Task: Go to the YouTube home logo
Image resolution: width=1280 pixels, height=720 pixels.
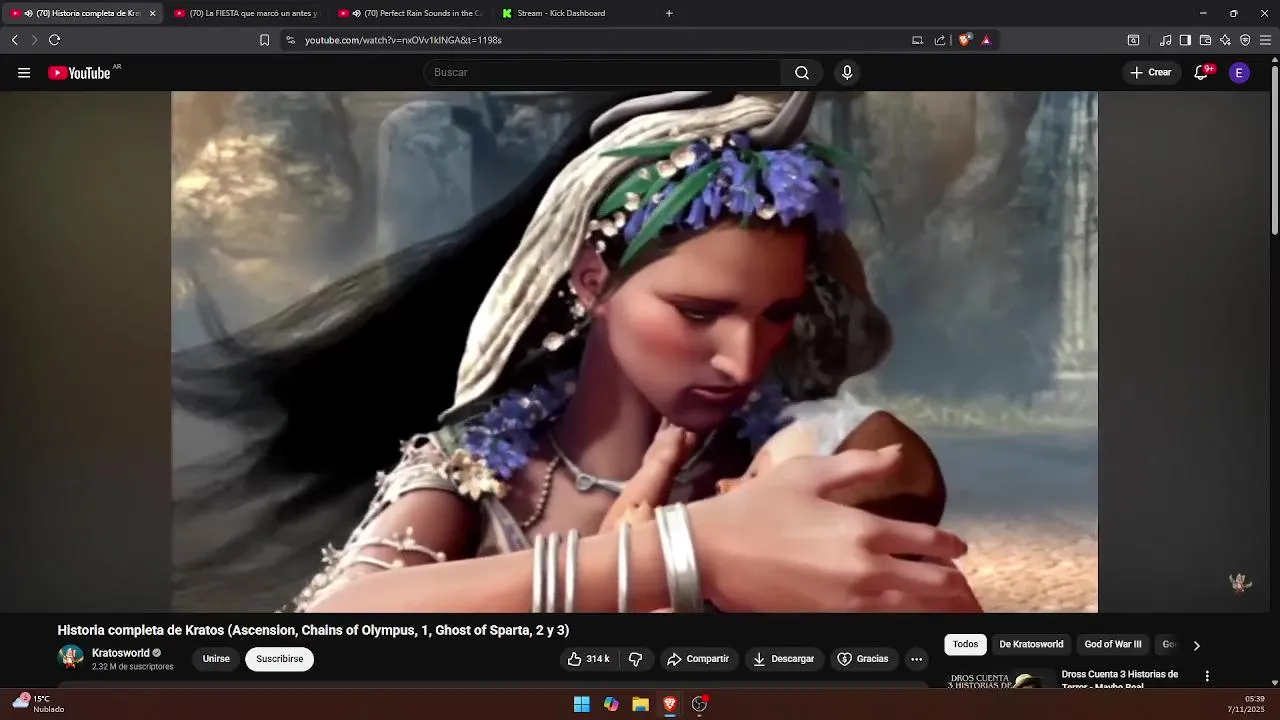Action: [x=80, y=73]
